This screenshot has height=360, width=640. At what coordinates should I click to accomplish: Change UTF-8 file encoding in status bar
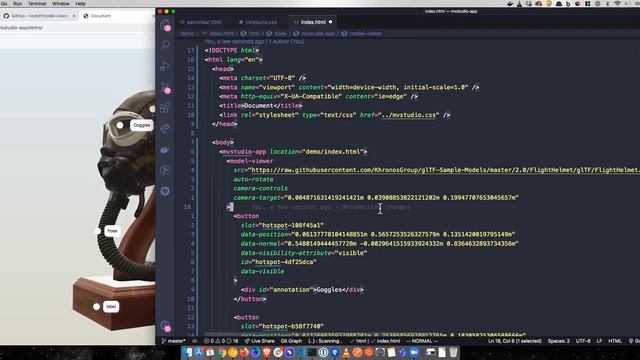pos(583,341)
